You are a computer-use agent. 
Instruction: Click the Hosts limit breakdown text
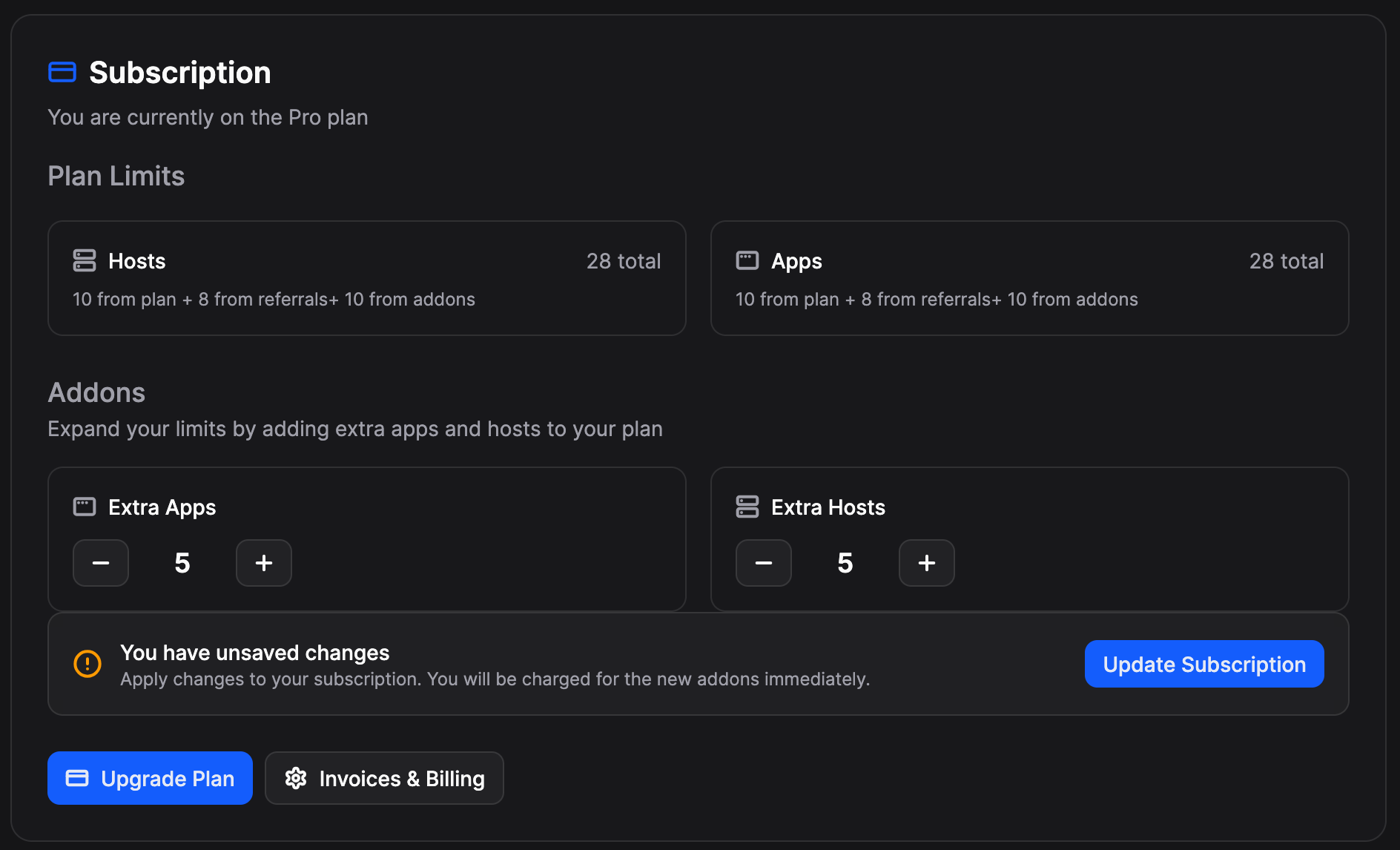(x=274, y=299)
